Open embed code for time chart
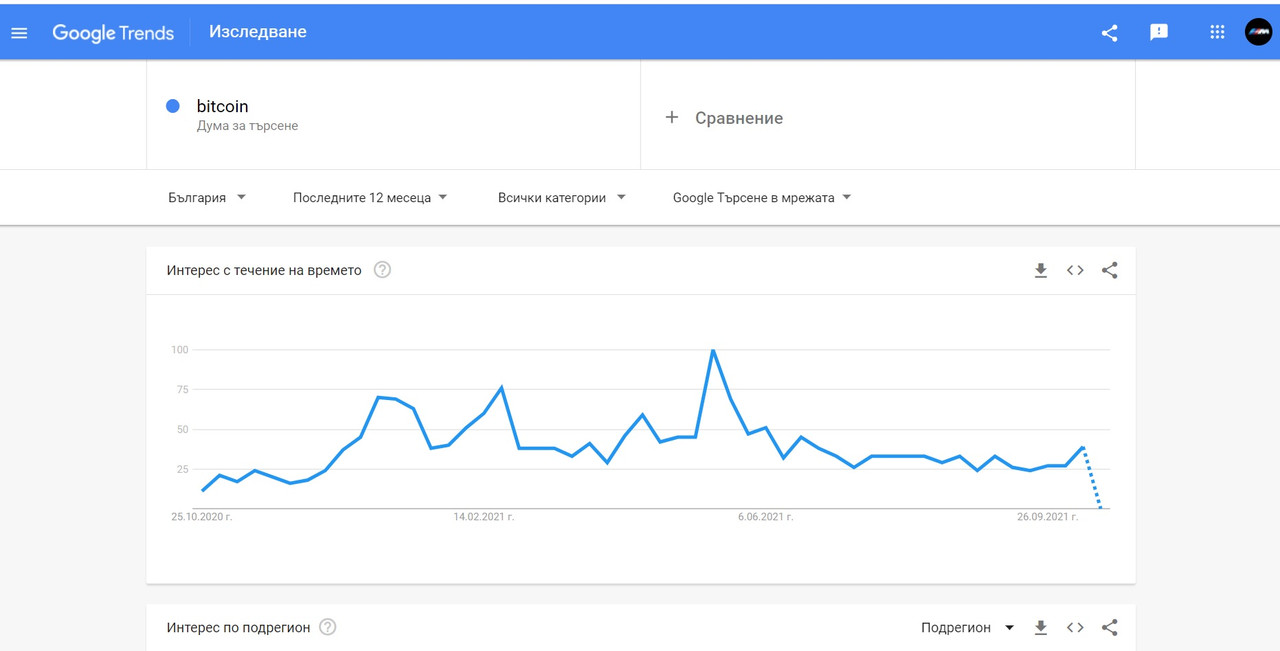Screen dimensions: 1280x651 tap(1075, 270)
